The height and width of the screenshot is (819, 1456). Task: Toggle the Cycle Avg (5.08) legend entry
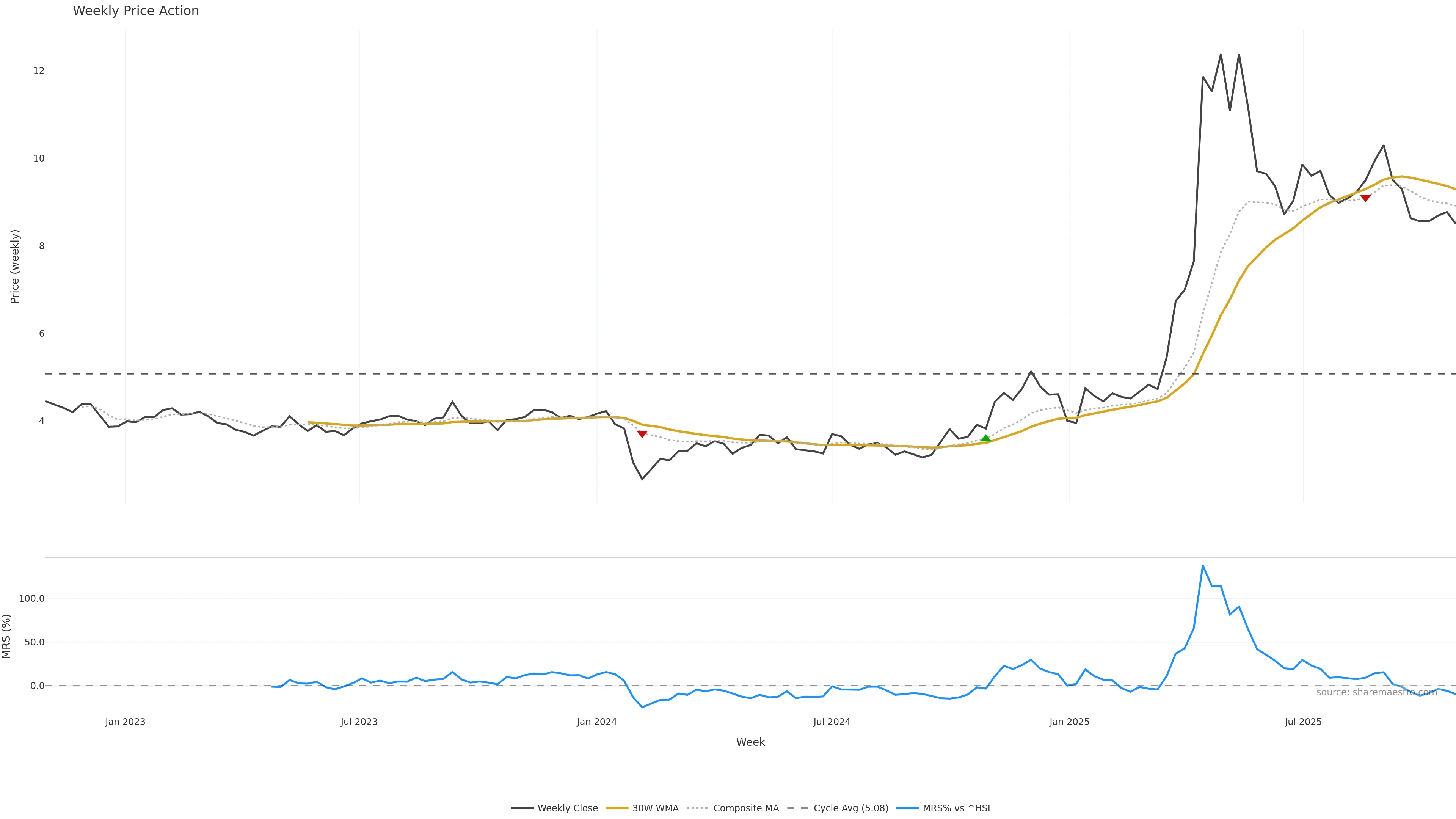click(850, 808)
